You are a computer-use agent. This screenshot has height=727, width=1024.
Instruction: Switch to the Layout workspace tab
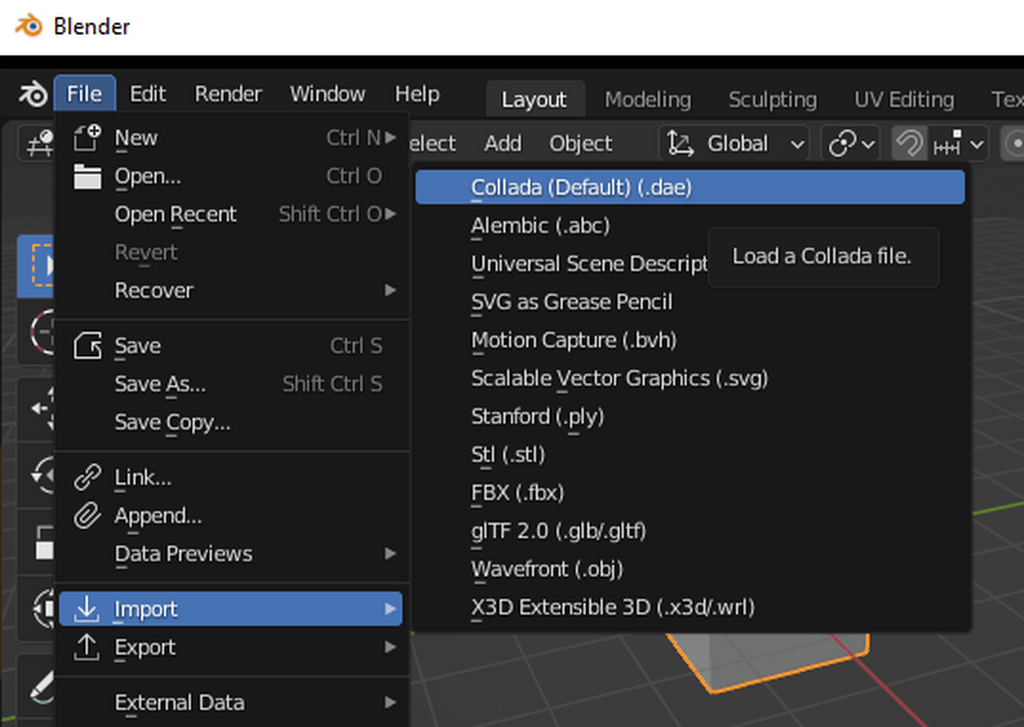pyautogui.click(x=534, y=99)
